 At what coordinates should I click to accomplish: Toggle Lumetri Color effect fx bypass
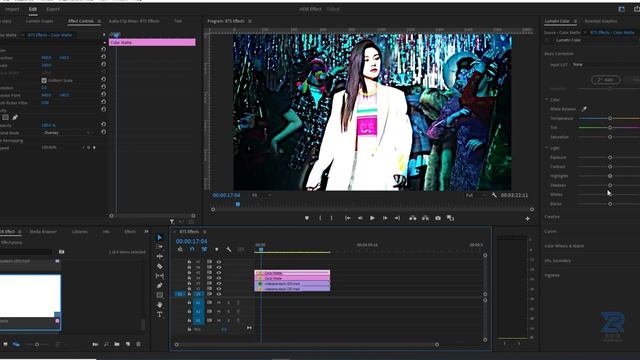click(x=547, y=40)
